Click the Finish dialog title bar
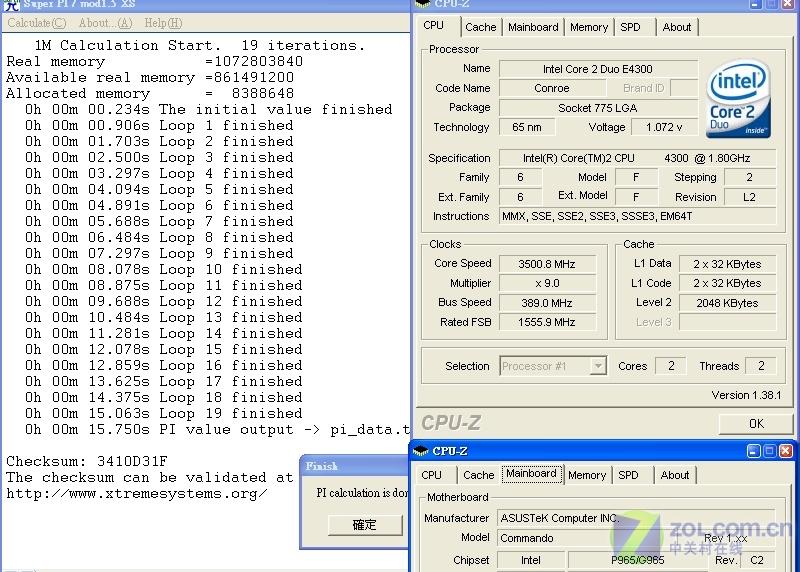This screenshot has width=800, height=572. [355, 466]
